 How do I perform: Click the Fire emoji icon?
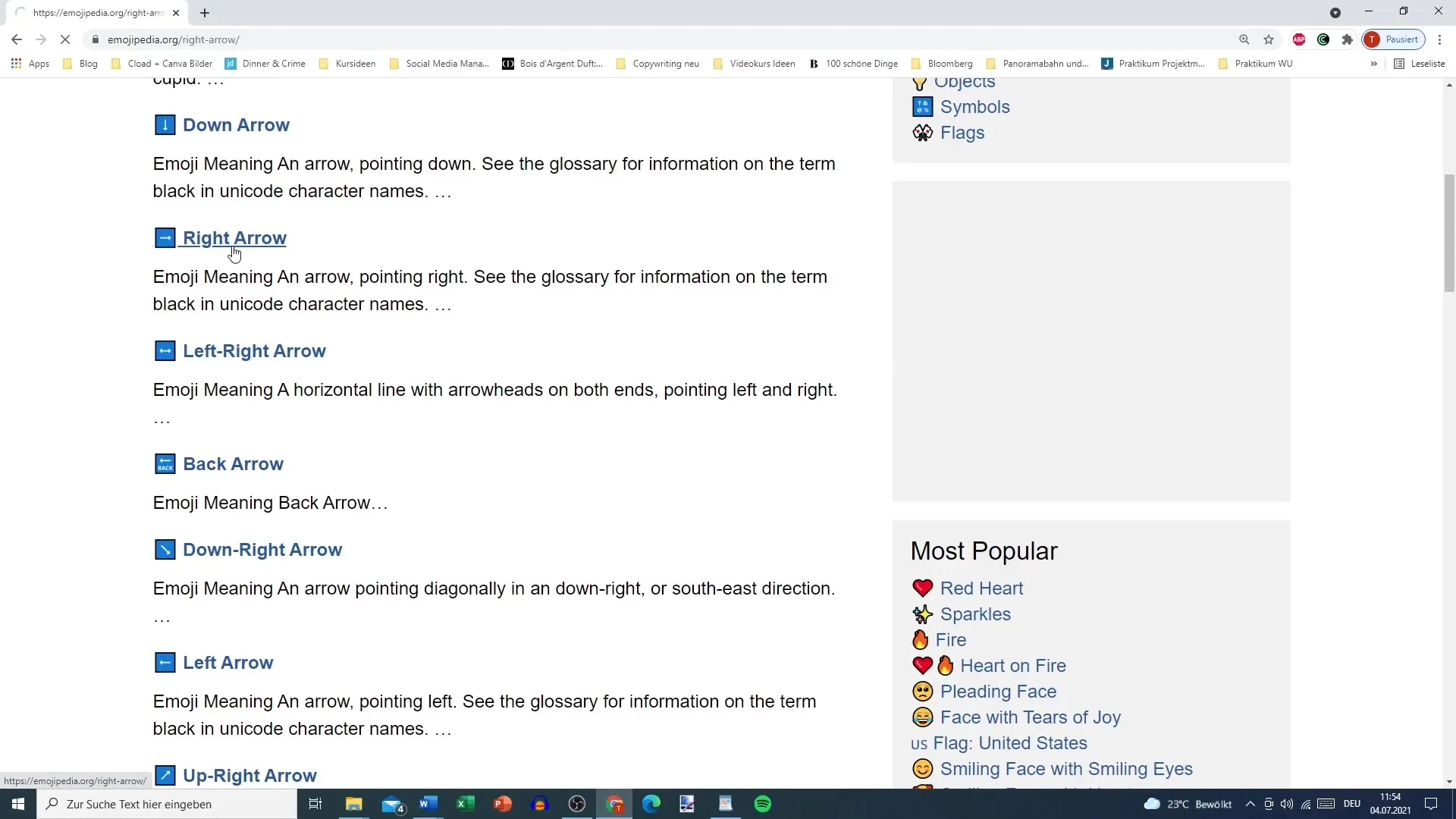click(921, 639)
